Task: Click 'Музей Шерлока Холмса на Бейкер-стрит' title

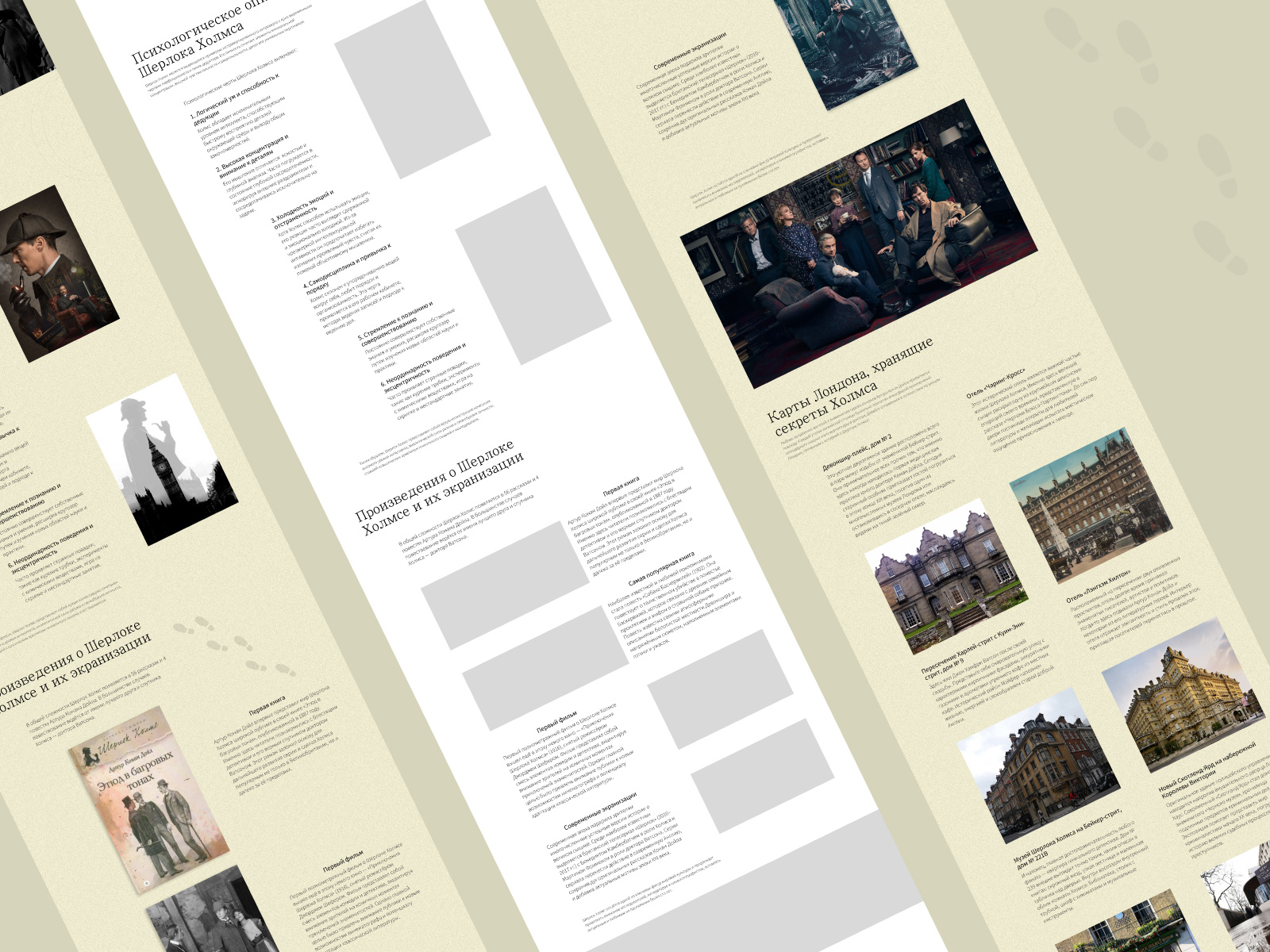Action: (x=1068, y=839)
